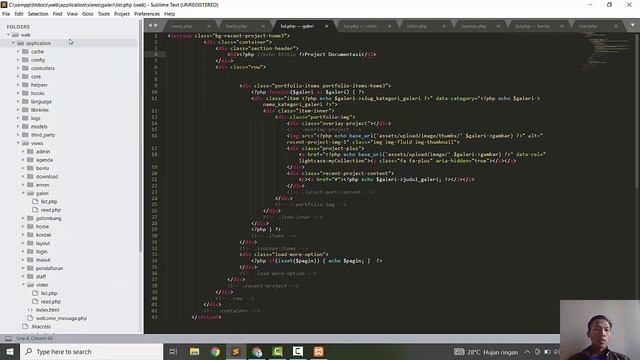Open the Preferences menu
Viewport: 640px width, 360px height.
pyautogui.click(x=147, y=13)
